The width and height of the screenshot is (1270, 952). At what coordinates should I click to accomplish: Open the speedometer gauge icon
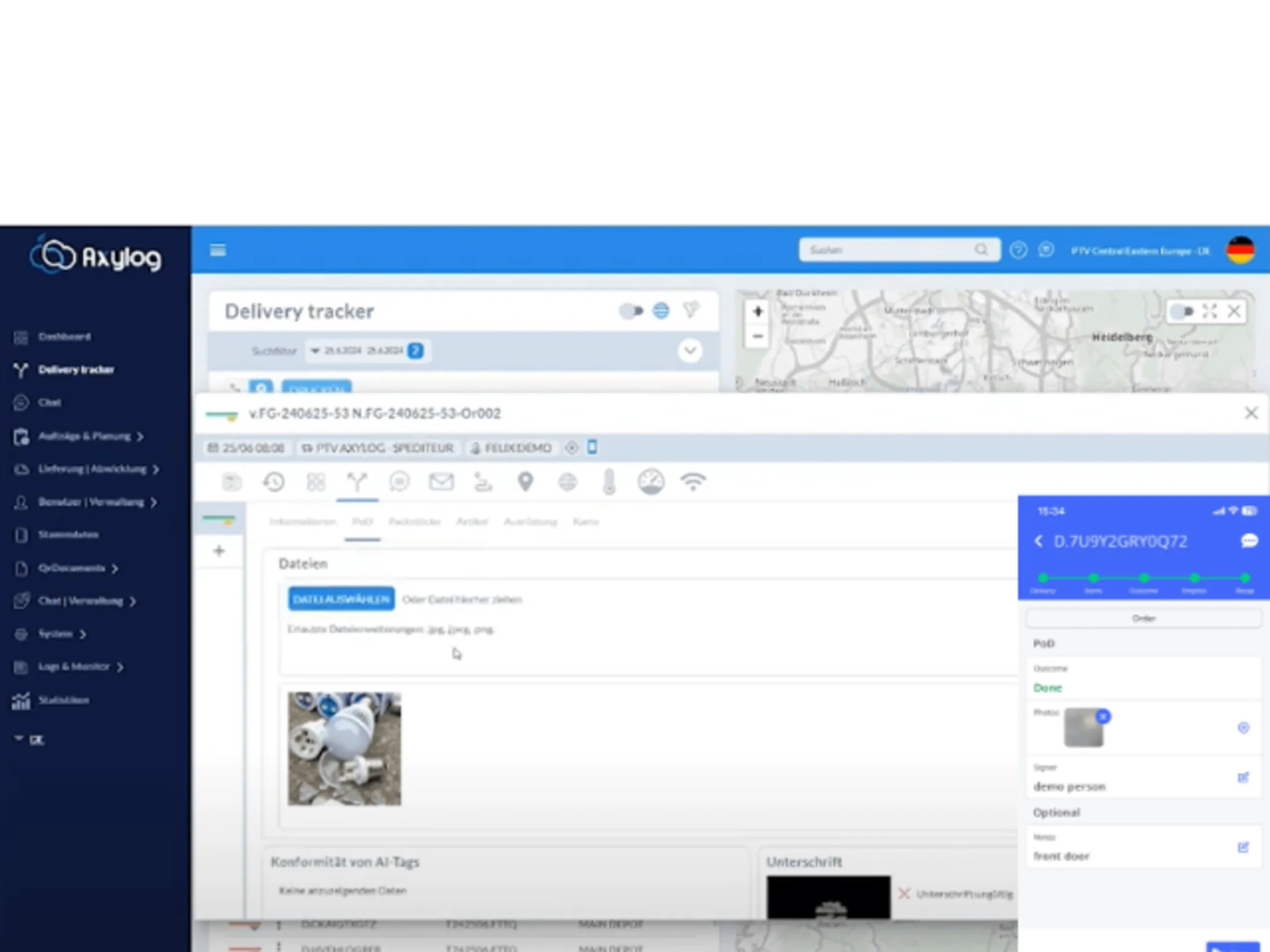[651, 482]
